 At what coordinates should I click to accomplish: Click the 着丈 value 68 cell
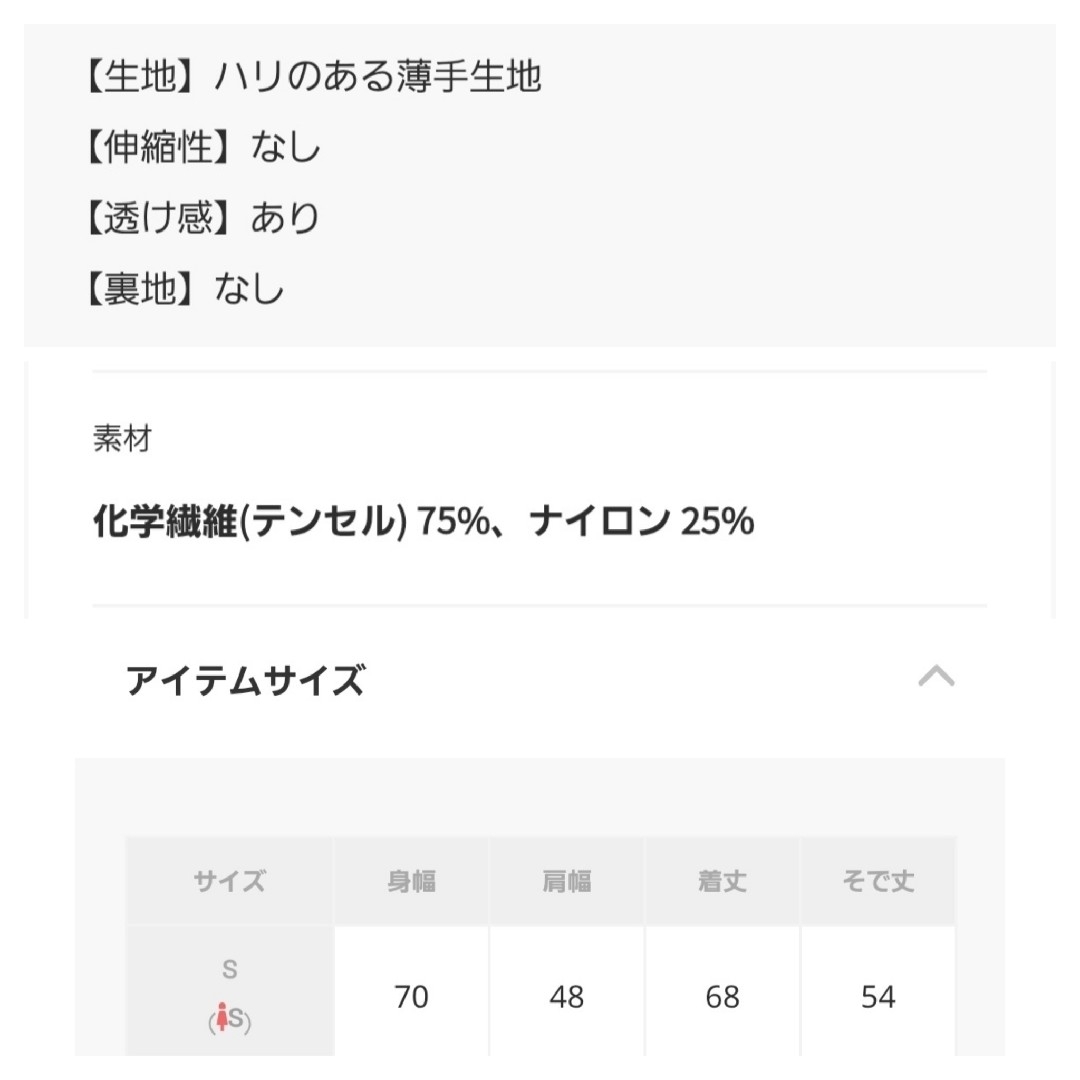(723, 996)
